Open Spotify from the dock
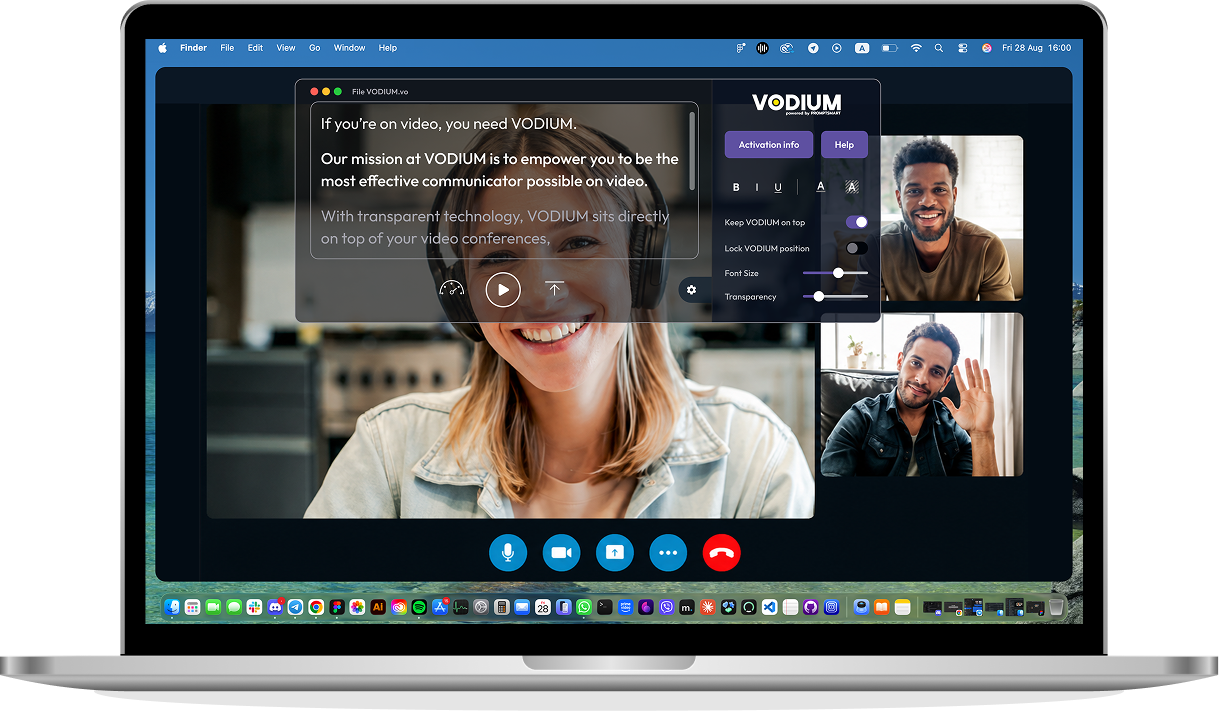1219x711 pixels. point(419,607)
